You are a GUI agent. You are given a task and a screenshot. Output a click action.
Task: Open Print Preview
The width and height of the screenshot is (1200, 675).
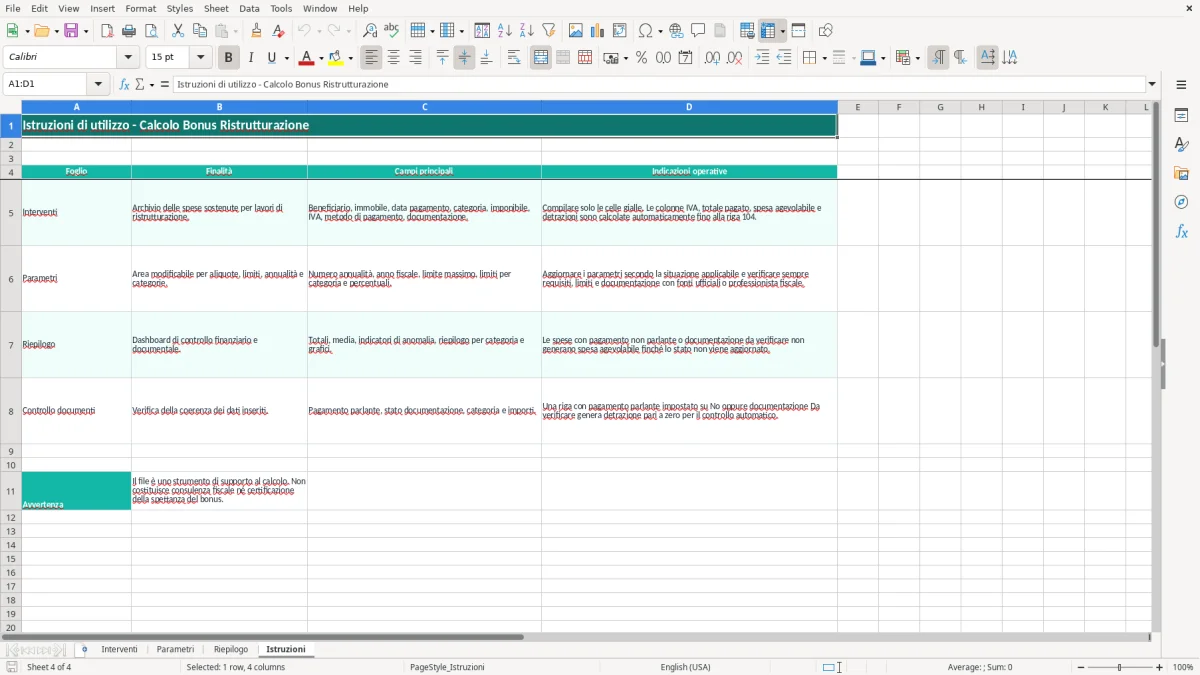[151, 31]
